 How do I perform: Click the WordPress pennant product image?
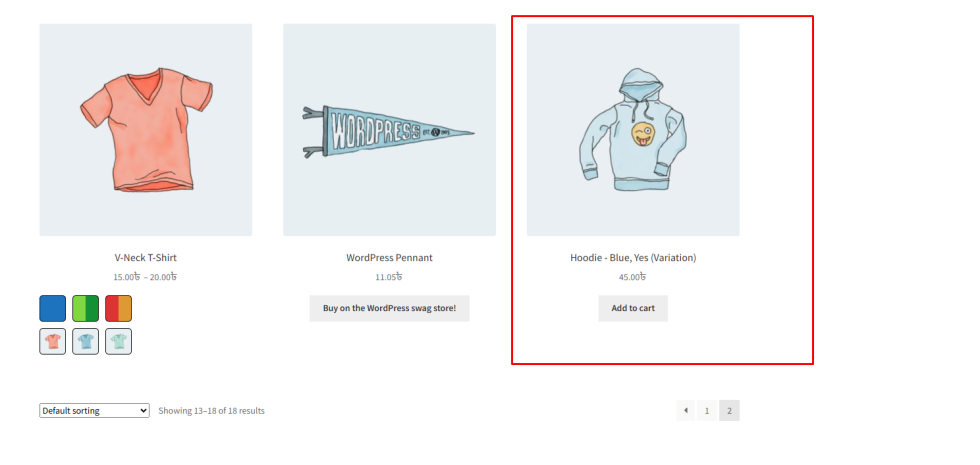point(389,130)
